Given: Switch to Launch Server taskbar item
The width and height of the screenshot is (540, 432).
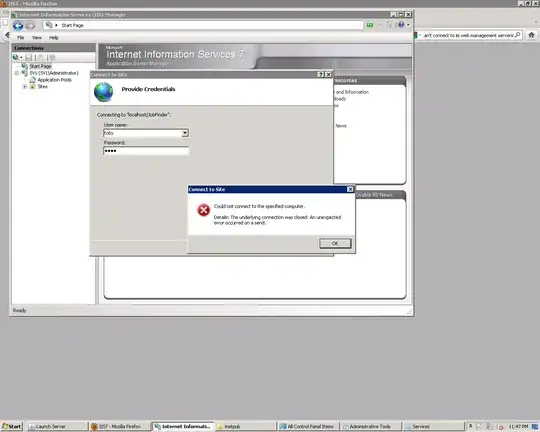Looking at the screenshot, I should point(57,426).
